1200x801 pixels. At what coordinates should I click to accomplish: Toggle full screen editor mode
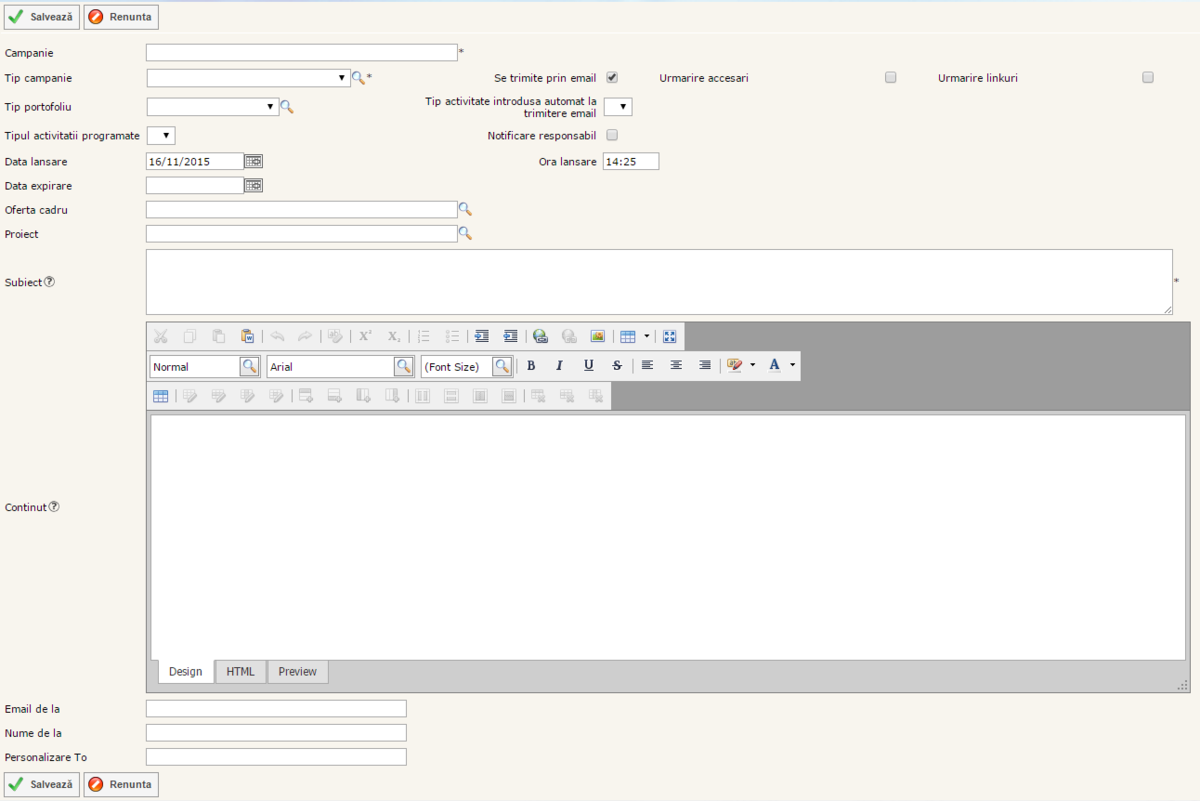[x=670, y=337]
